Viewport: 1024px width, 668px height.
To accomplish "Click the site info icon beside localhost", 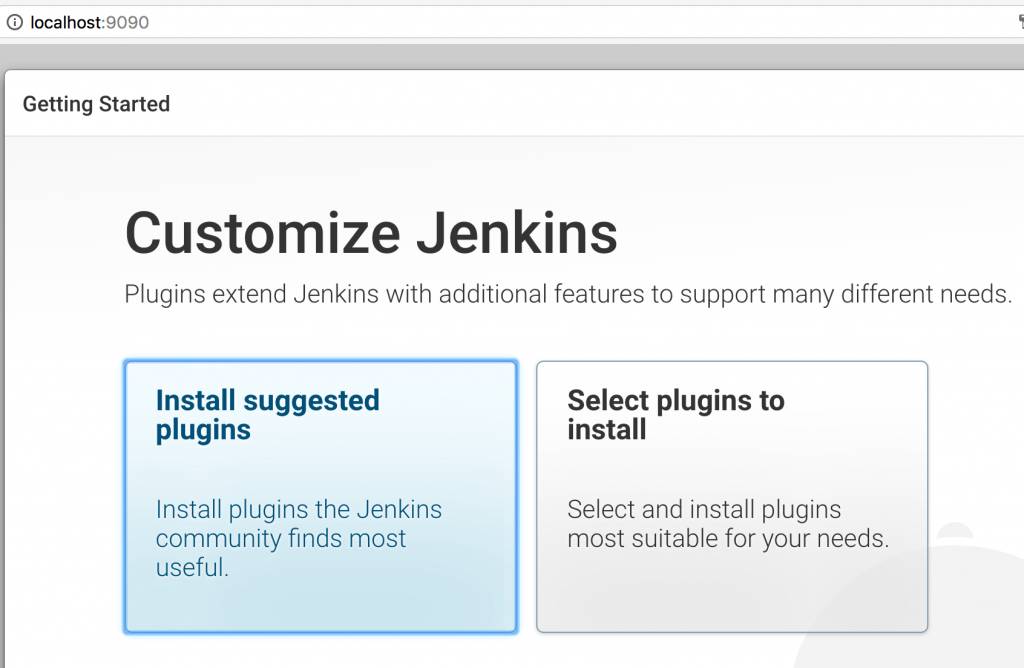I will (x=14, y=22).
